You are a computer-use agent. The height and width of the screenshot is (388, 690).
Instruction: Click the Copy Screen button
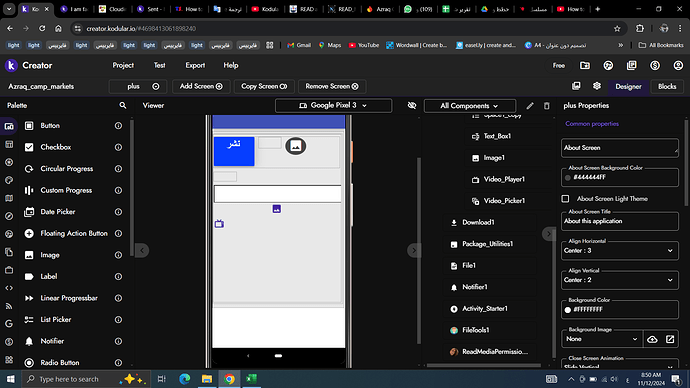pos(264,86)
